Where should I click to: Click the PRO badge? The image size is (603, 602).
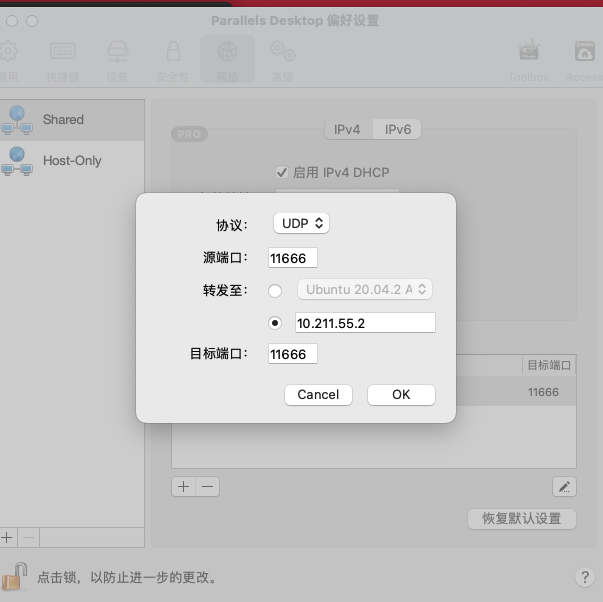click(x=189, y=134)
